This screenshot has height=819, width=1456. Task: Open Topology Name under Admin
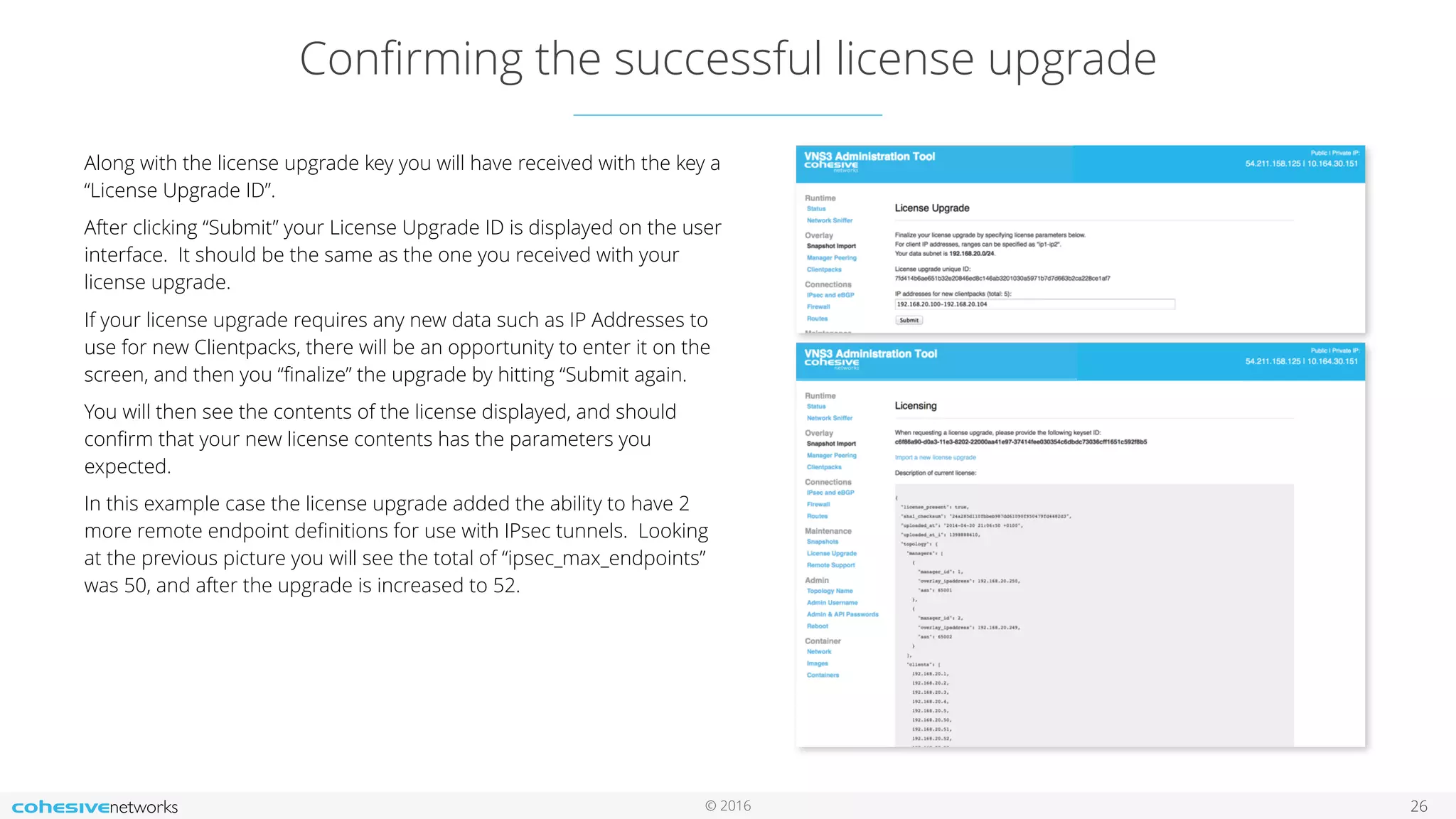(x=830, y=591)
